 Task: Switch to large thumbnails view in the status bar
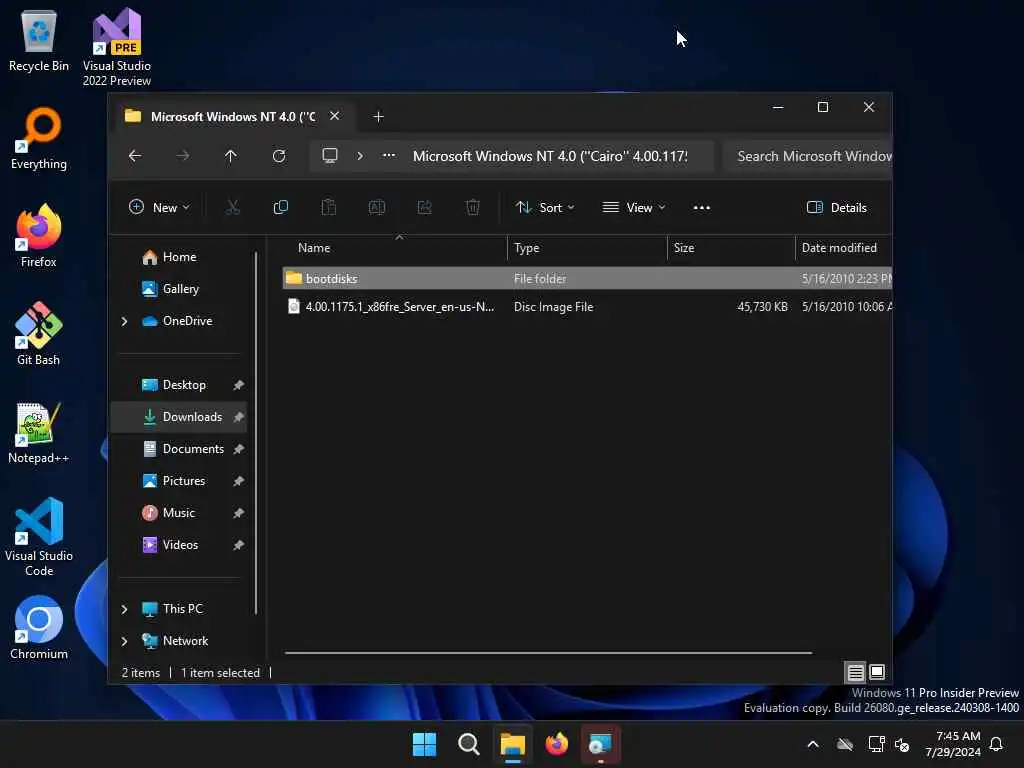(x=877, y=672)
